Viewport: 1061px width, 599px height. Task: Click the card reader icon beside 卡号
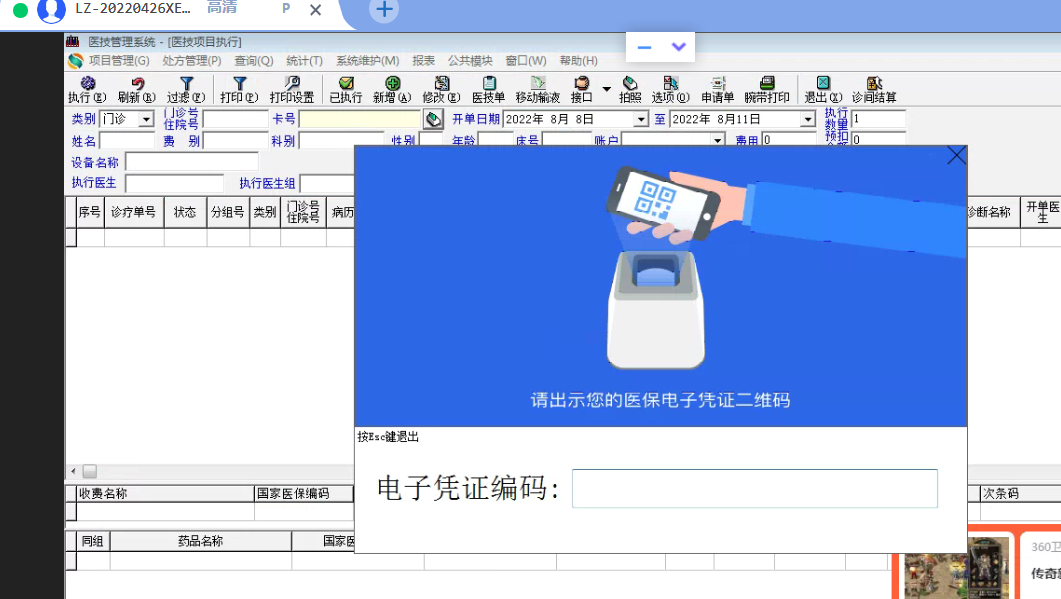(x=433, y=120)
